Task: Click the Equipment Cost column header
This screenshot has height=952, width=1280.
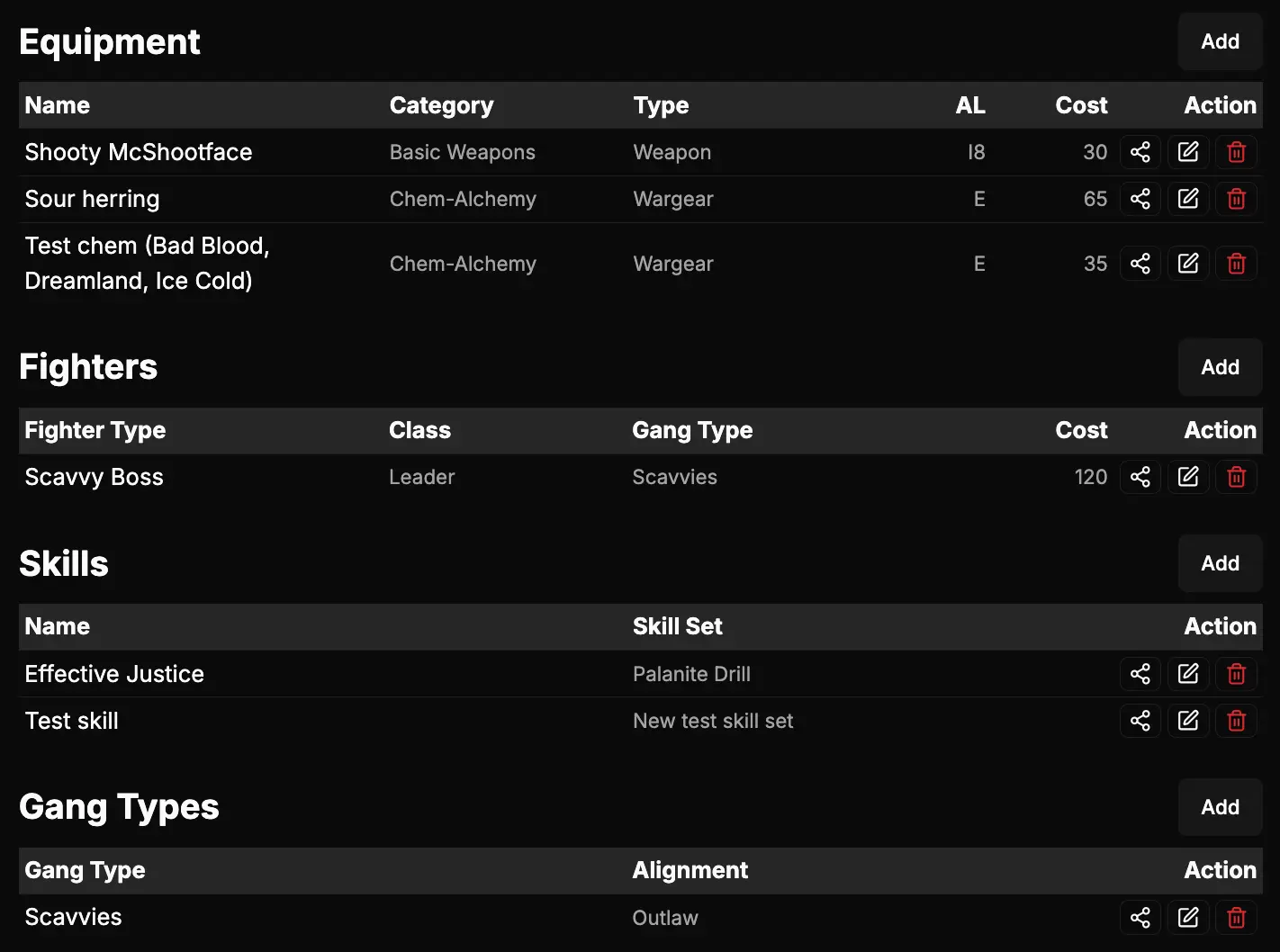Action: point(1081,105)
